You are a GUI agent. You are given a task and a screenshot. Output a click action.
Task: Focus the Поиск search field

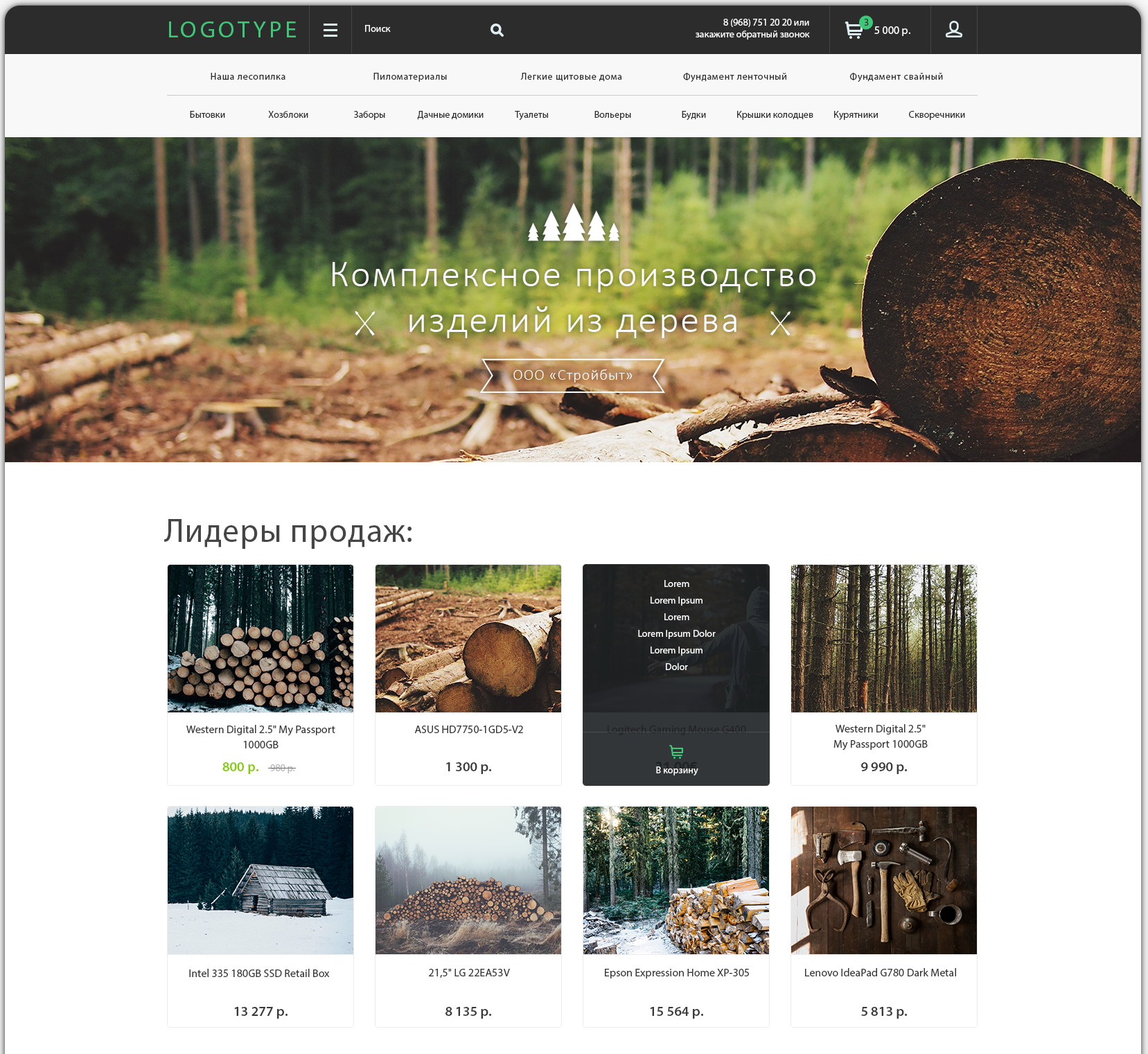pos(423,29)
